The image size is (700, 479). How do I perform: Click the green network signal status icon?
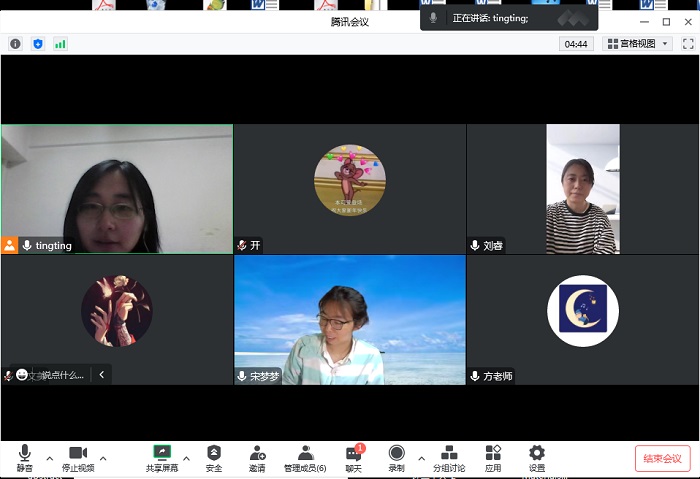pyautogui.click(x=60, y=44)
